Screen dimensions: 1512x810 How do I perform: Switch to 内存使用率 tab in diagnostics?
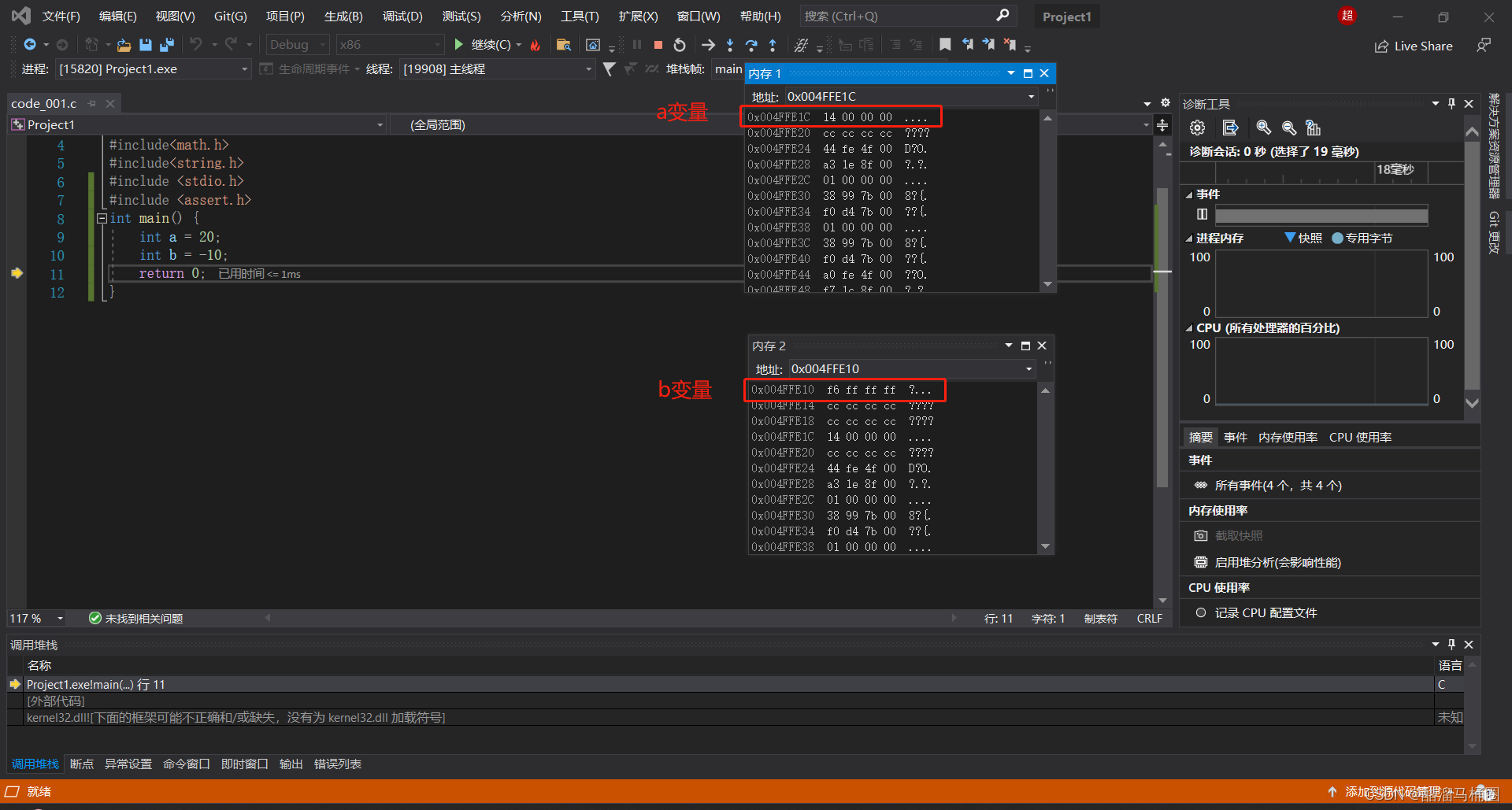tap(1288, 437)
